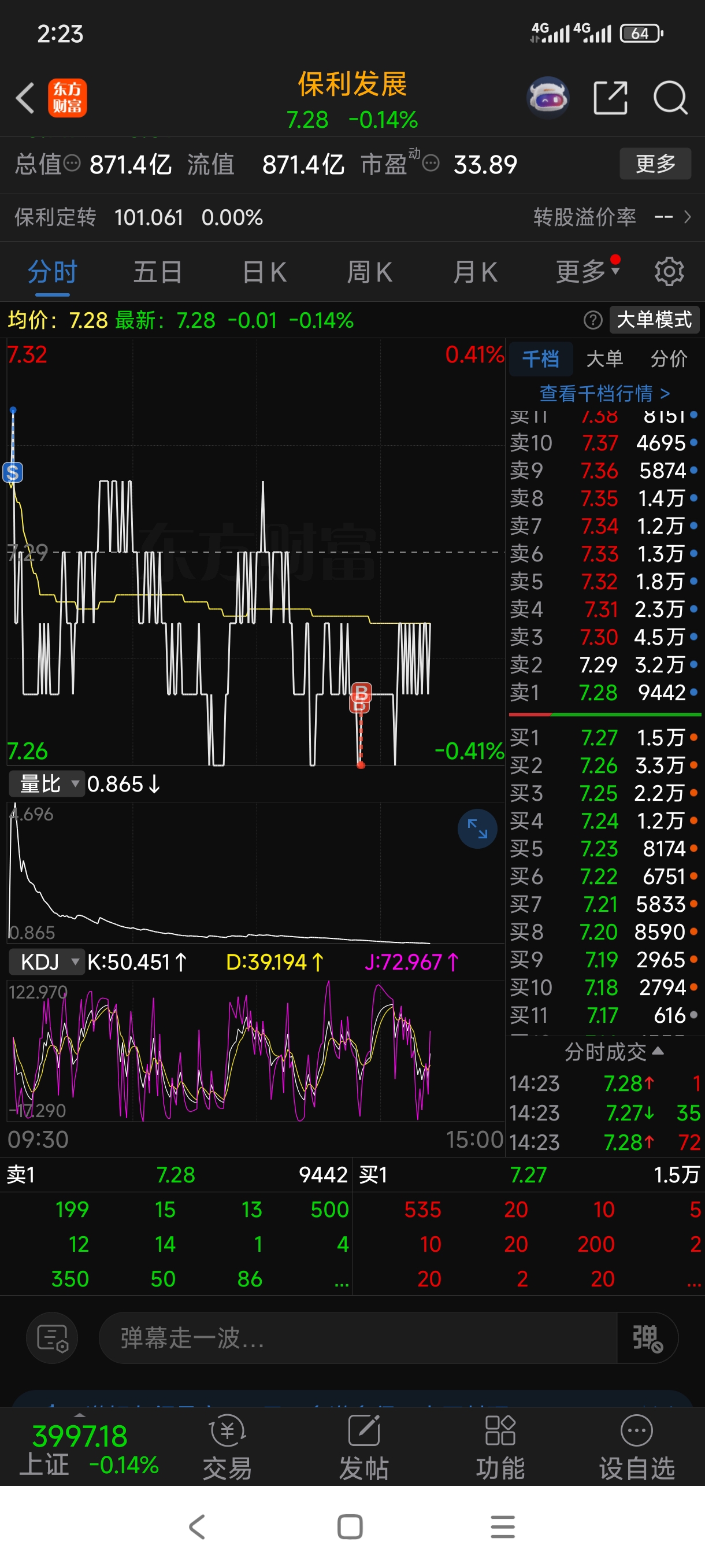Switch to the 分时 tab
The image size is (705, 1568).
coord(53,272)
